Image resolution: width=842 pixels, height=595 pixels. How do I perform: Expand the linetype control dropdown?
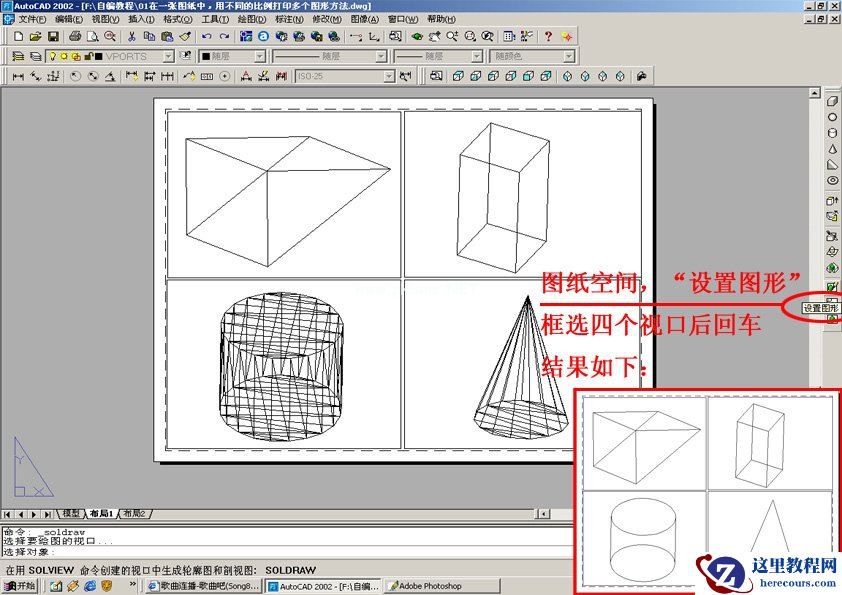coord(381,56)
